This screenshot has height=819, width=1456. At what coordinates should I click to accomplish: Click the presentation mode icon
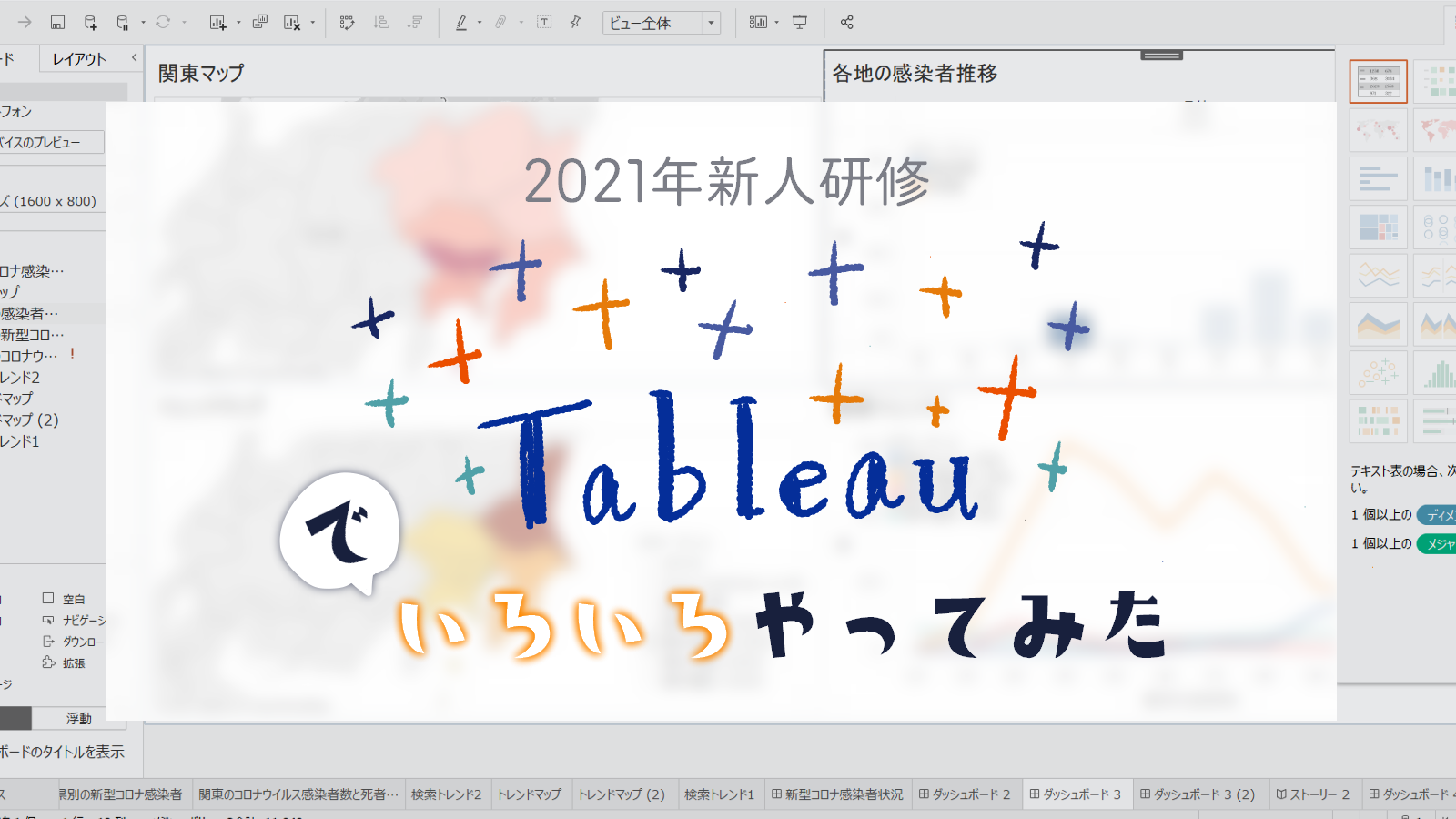(x=800, y=22)
